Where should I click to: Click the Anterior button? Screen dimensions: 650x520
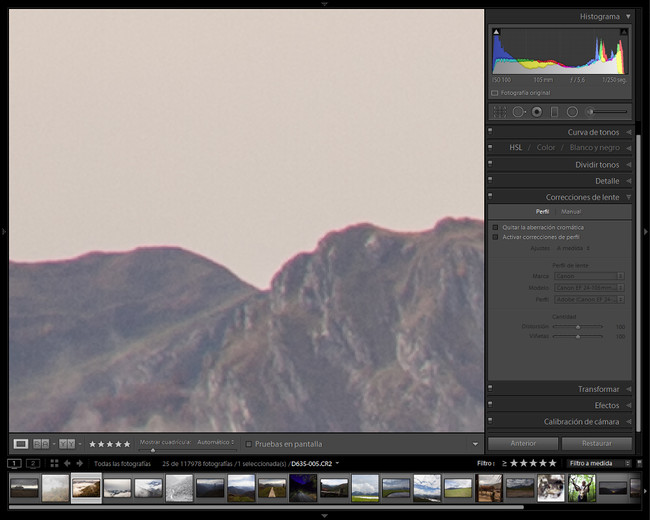tap(523, 443)
